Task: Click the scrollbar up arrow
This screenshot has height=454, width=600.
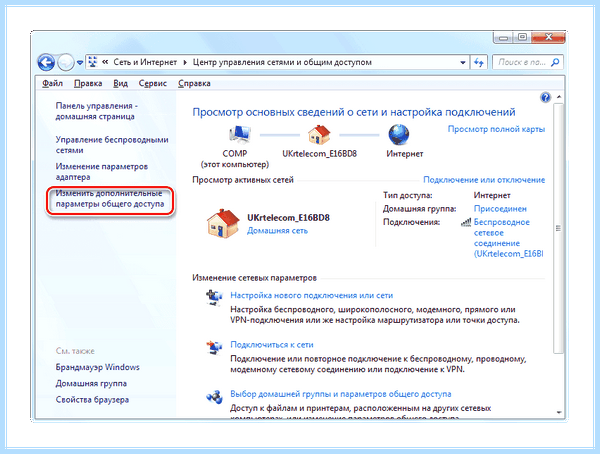Action: [x=559, y=97]
